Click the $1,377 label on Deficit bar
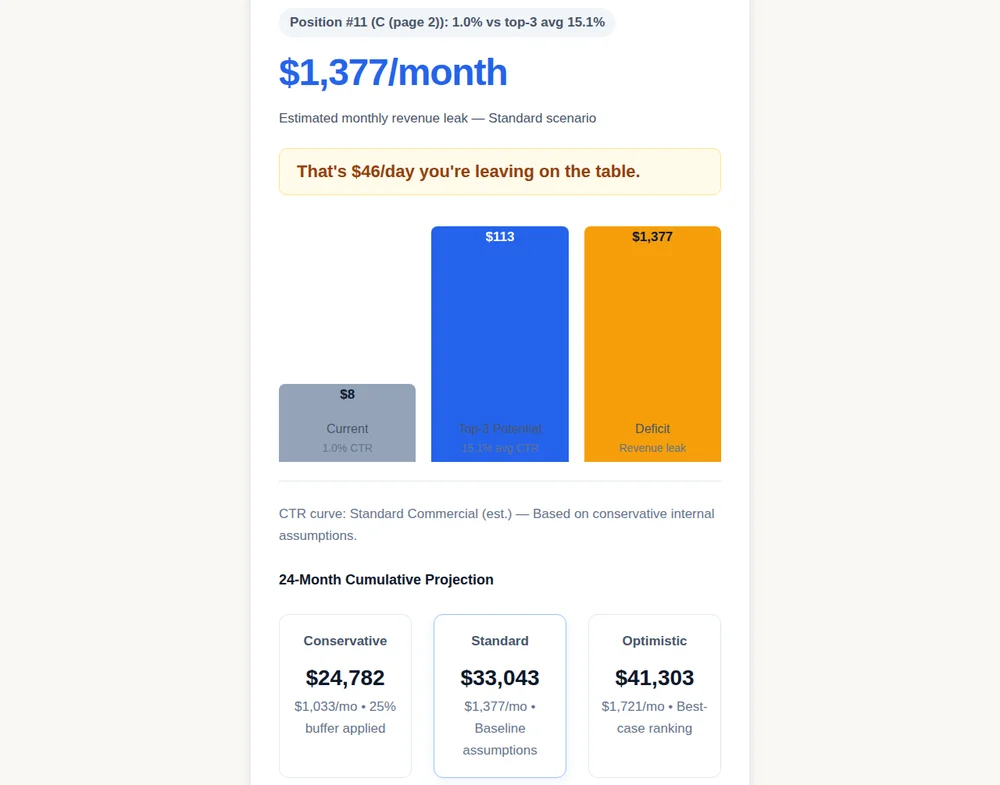Image resolution: width=1000 pixels, height=785 pixels. 652,237
